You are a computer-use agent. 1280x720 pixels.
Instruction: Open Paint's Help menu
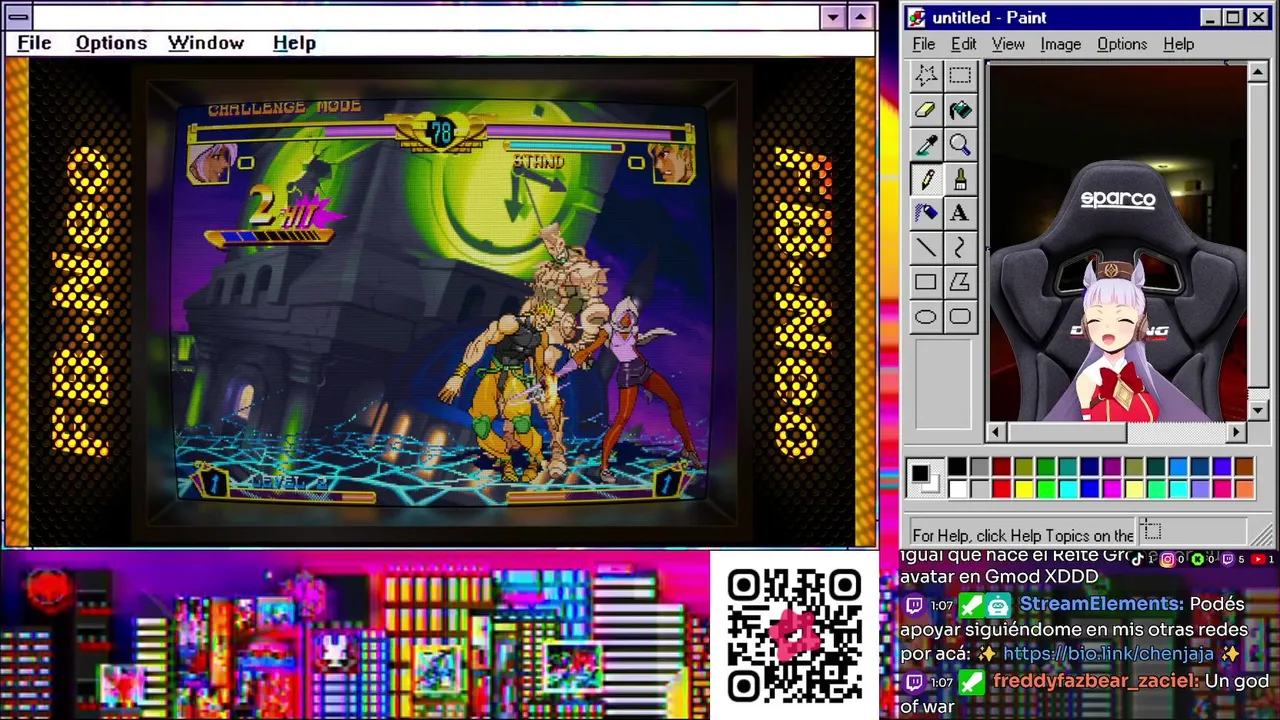(x=1179, y=44)
